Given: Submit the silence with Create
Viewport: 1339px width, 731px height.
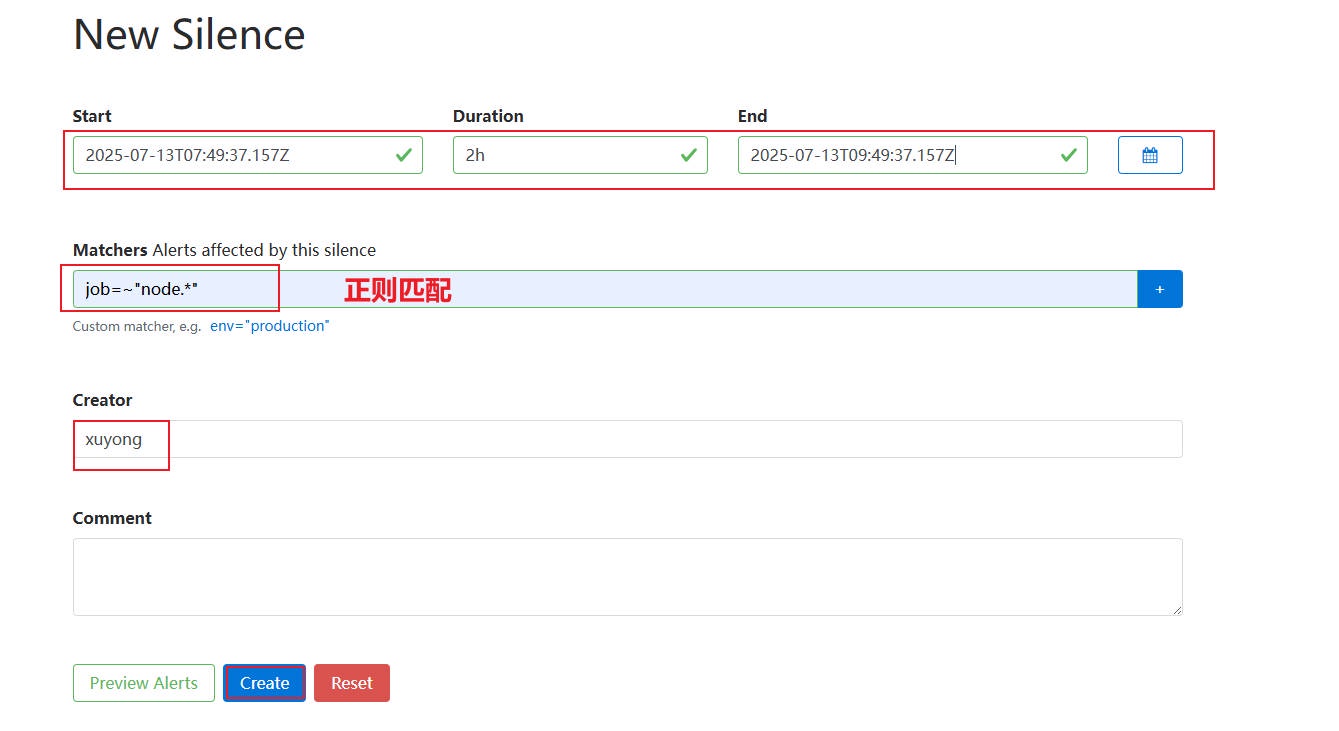Looking at the screenshot, I should click(264, 683).
